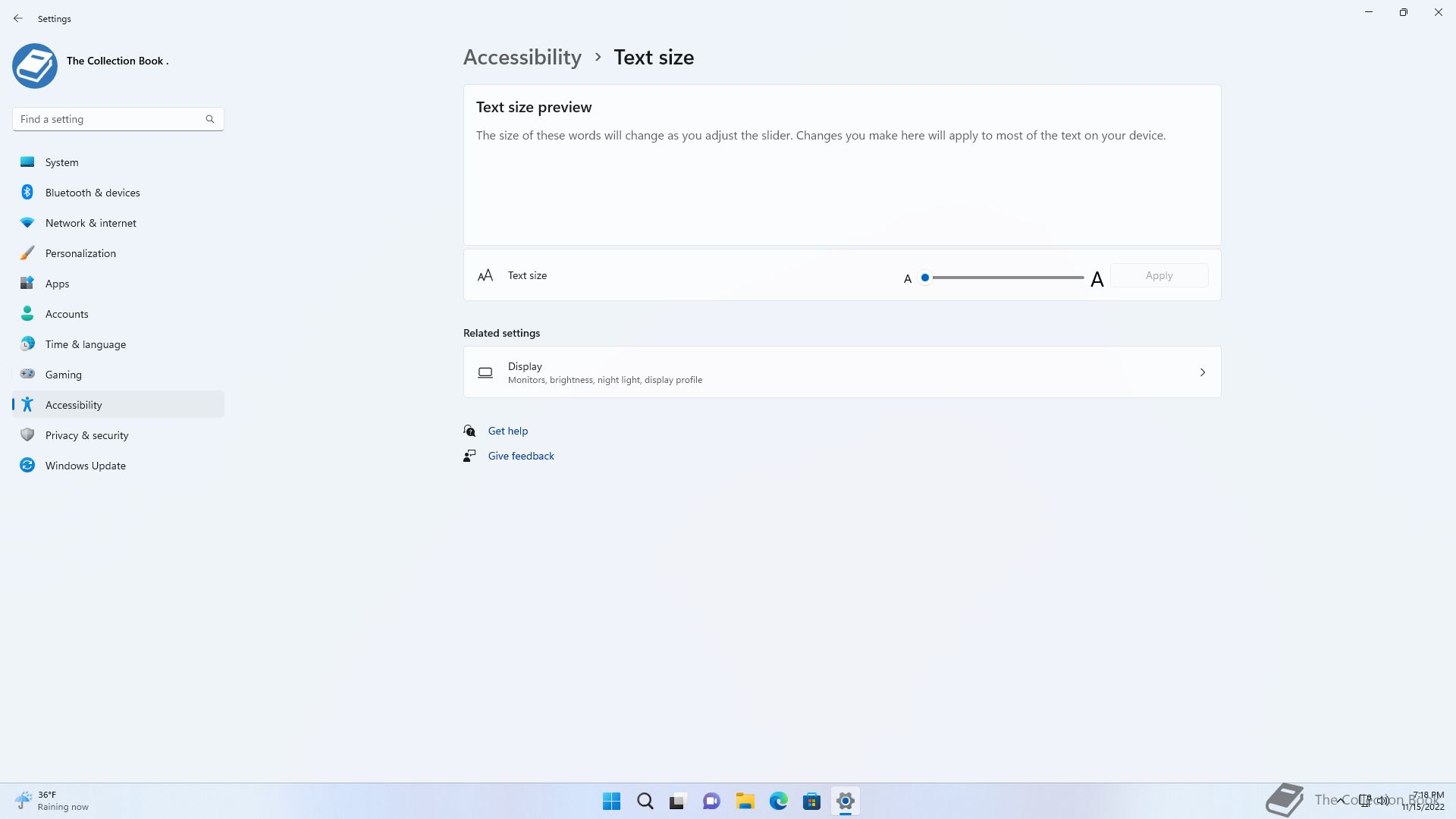Click the Text size slider thumb
The width and height of the screenshot is (1456, 819).
[925, 278]
